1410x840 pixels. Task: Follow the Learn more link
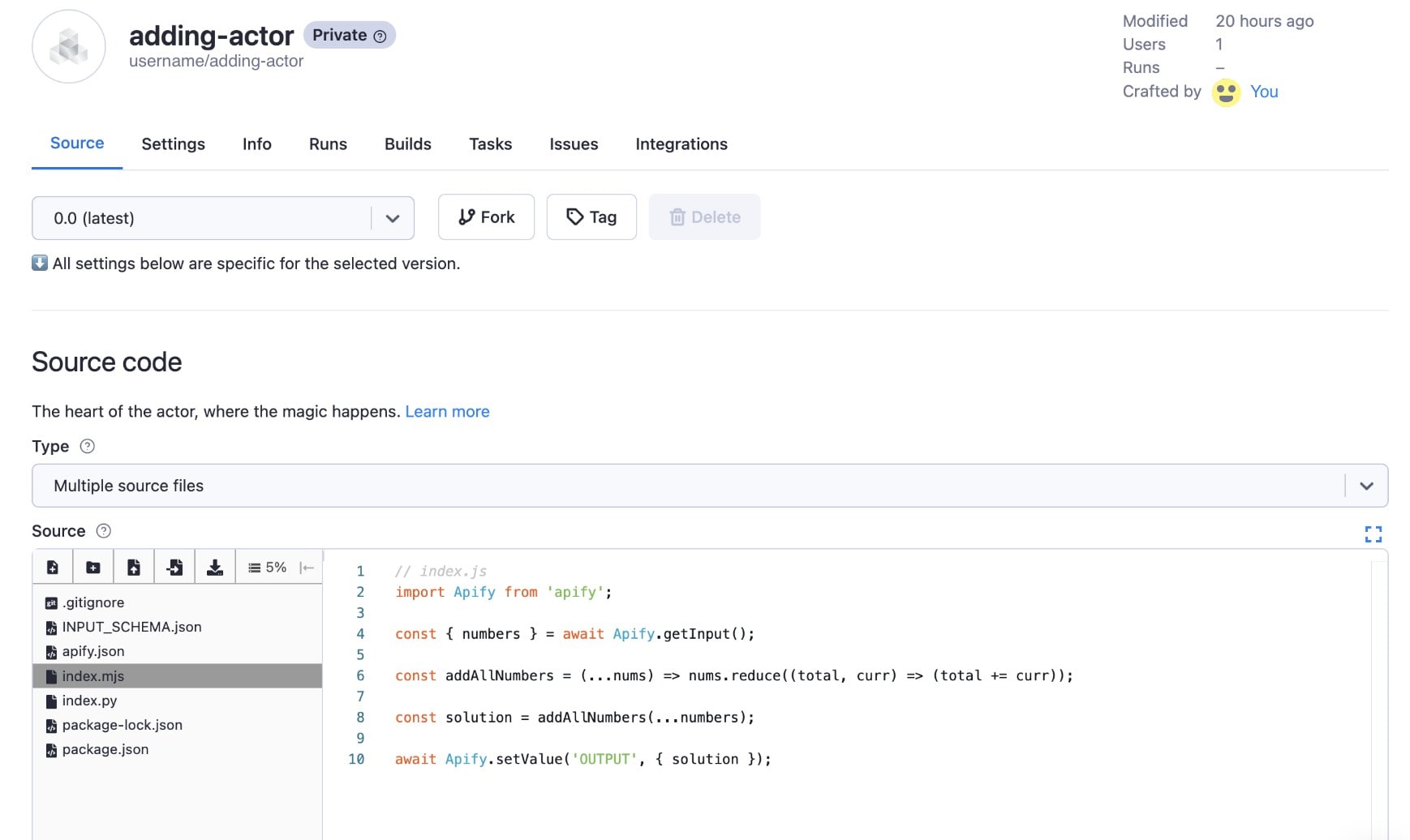(447, 411)
